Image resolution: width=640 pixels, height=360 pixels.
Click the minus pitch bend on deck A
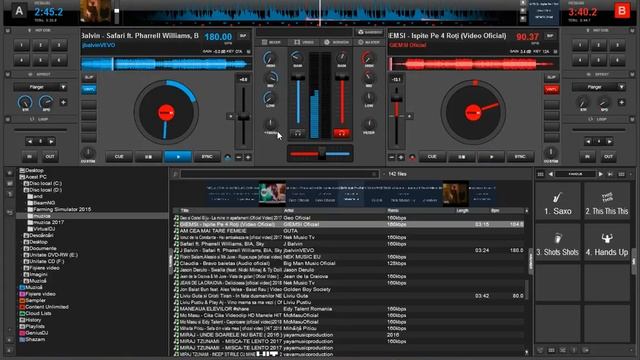pyautogui.click(x=239, y=157)
